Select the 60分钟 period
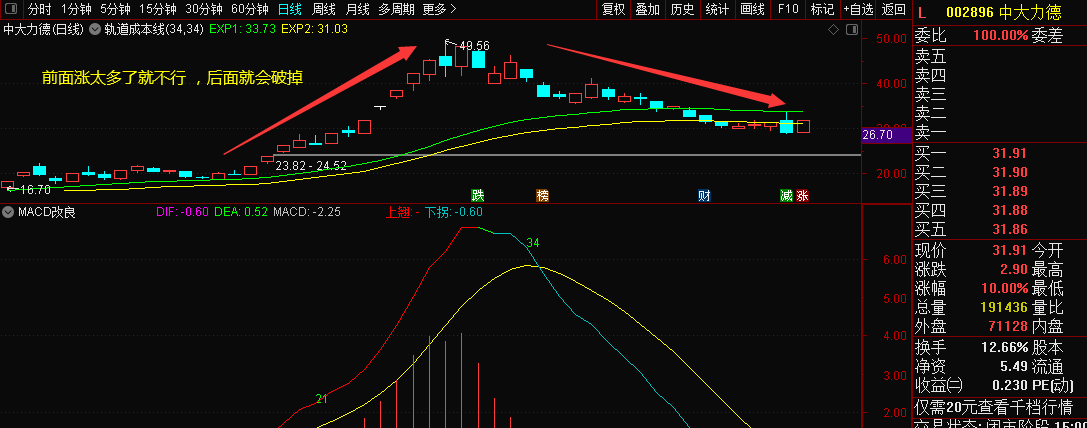Viewport: 1087px width, 428px height. 250,10
